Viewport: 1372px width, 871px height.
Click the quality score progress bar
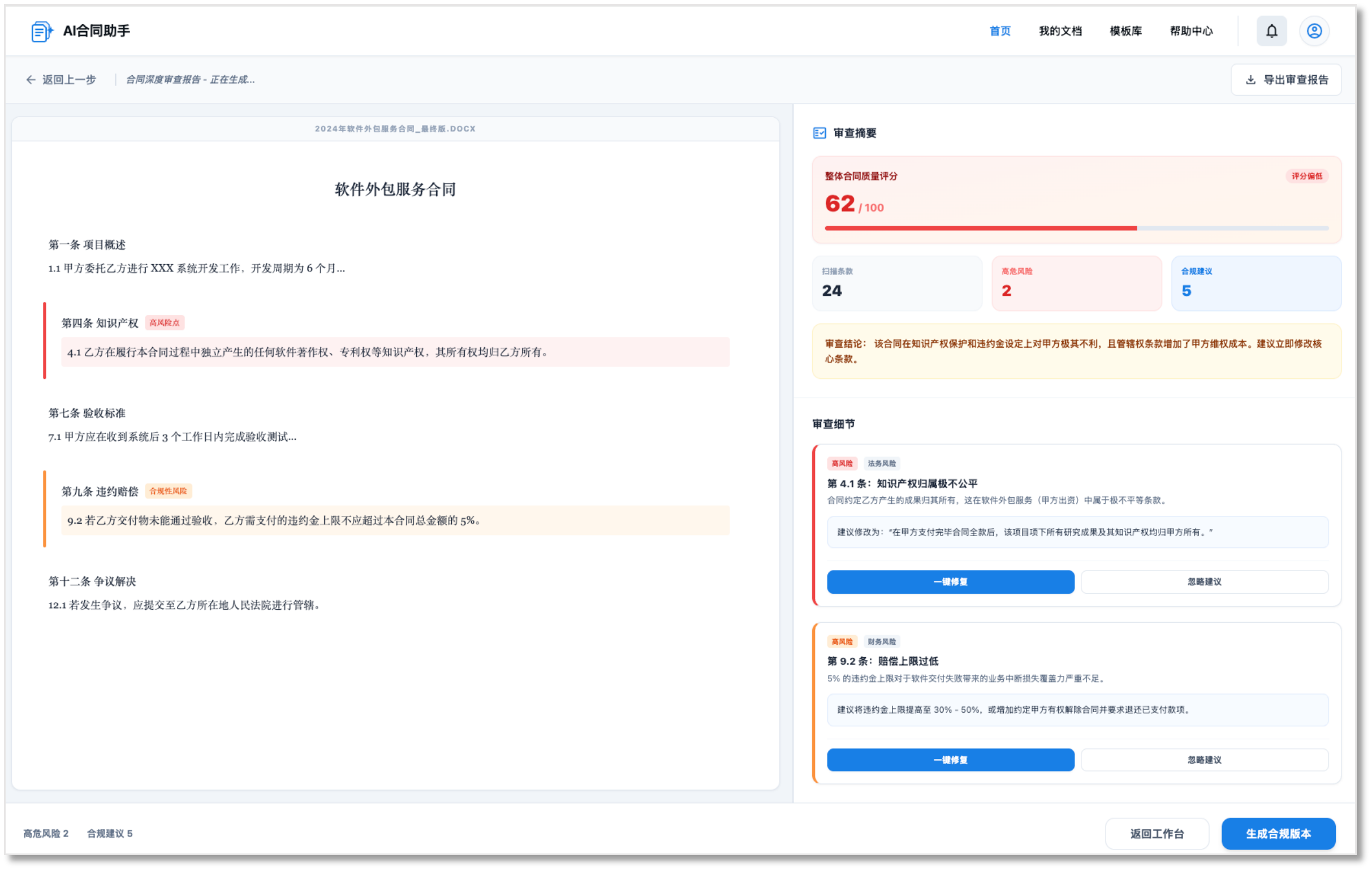[x=1077, y=228]
